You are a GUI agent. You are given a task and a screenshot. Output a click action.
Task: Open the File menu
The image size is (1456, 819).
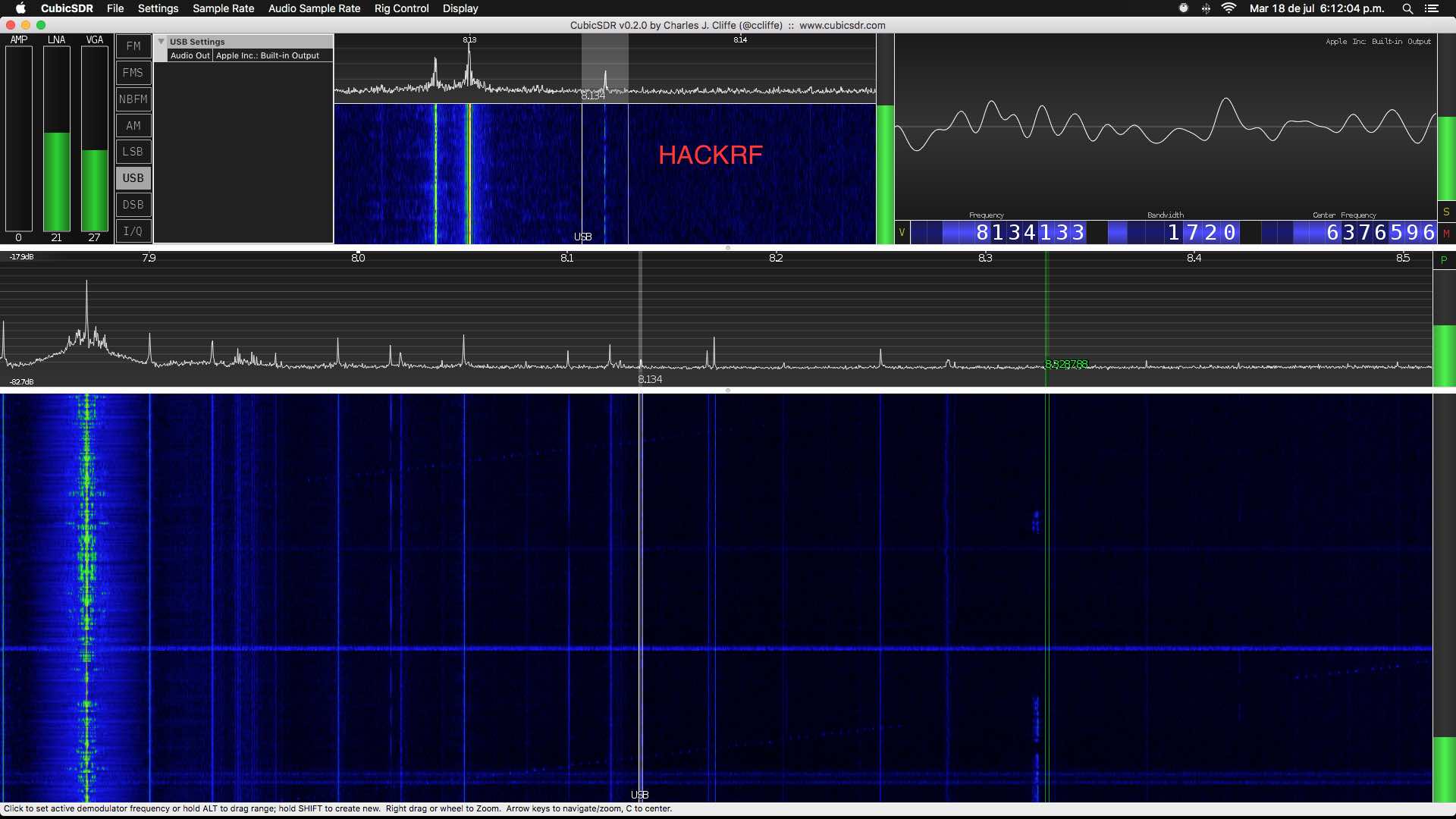point(115,8)
